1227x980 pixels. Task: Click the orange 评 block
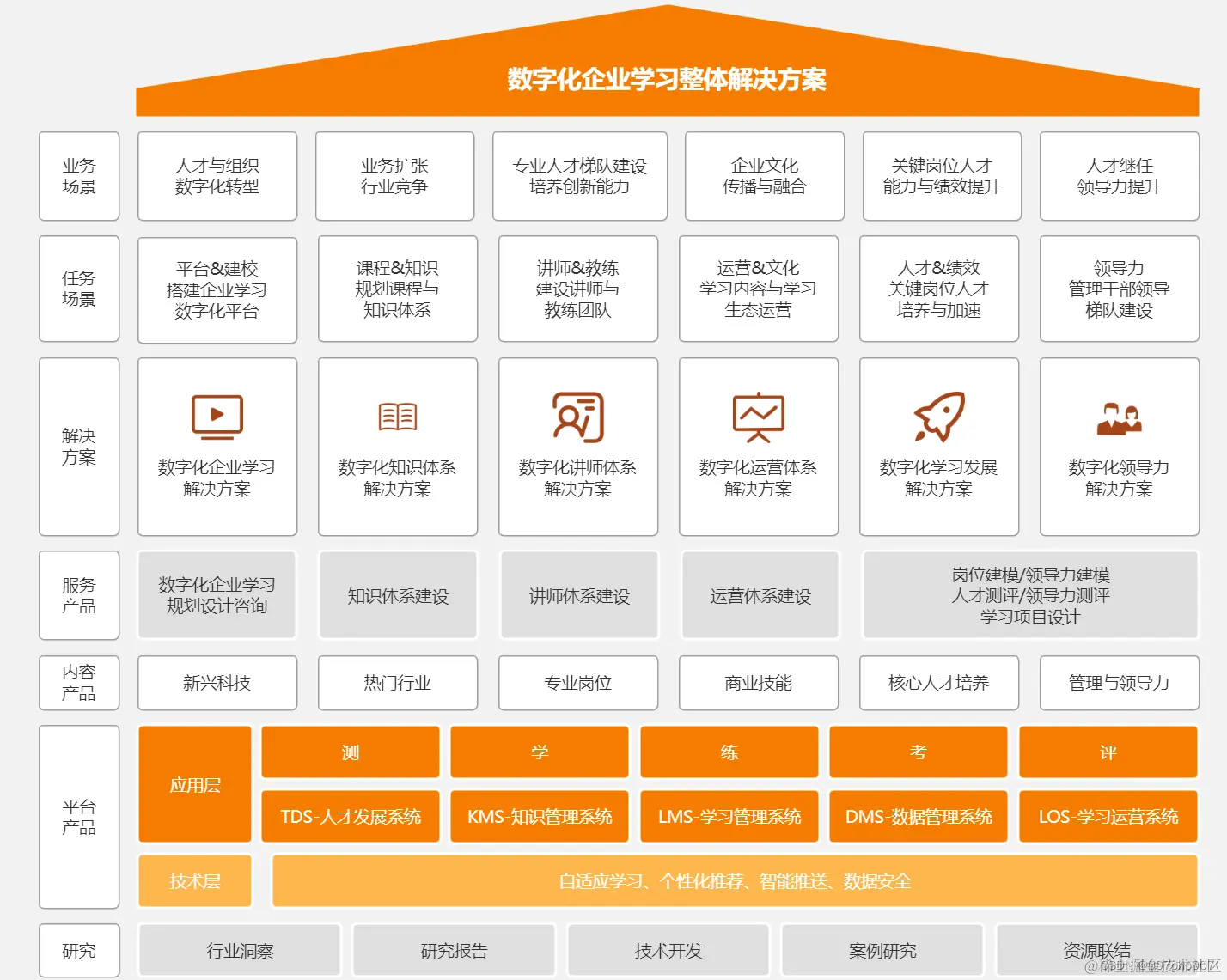(x=1108, y=752)
